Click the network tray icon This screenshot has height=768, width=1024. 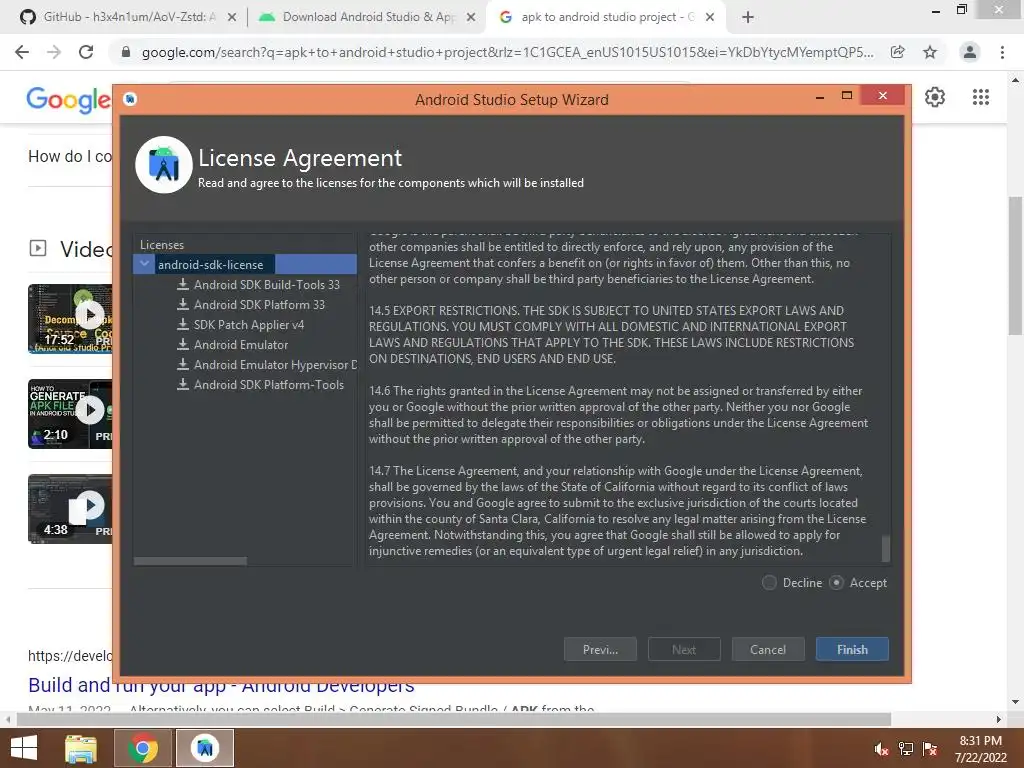906,749
